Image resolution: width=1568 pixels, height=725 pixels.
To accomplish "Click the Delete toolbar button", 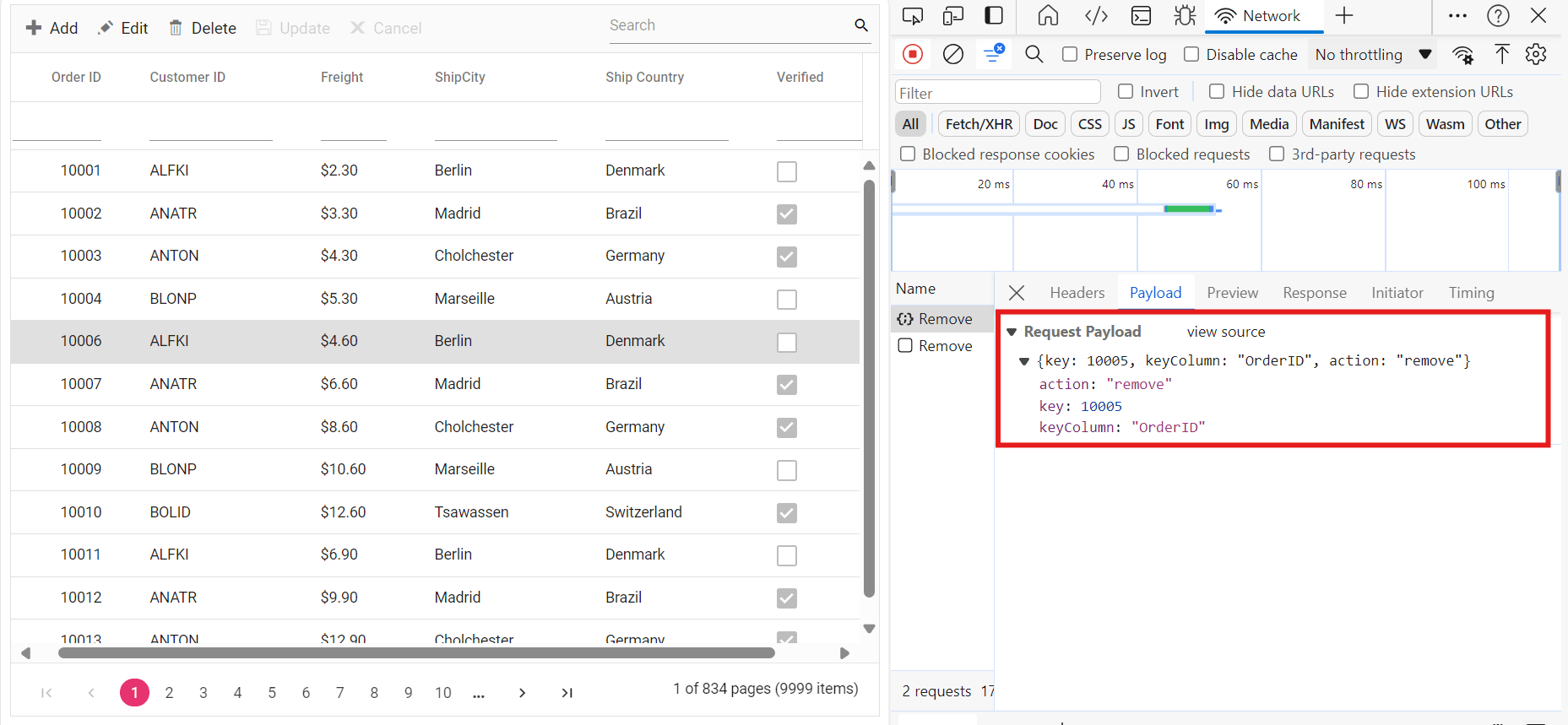I will point(203,28).
